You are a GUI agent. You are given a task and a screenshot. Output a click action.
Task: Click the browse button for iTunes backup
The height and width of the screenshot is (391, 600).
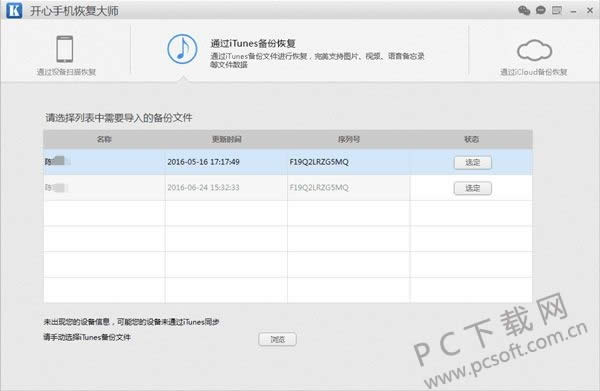coord(277,339)
